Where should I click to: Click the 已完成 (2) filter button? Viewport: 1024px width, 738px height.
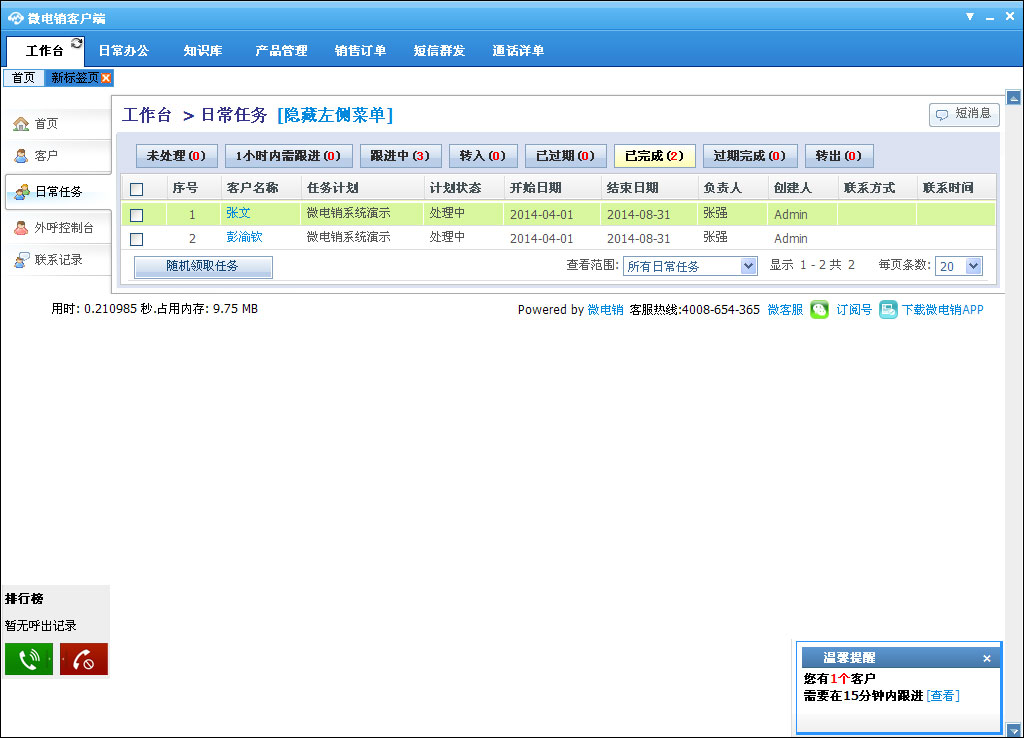pyautogui.click(x=655, y=156)
